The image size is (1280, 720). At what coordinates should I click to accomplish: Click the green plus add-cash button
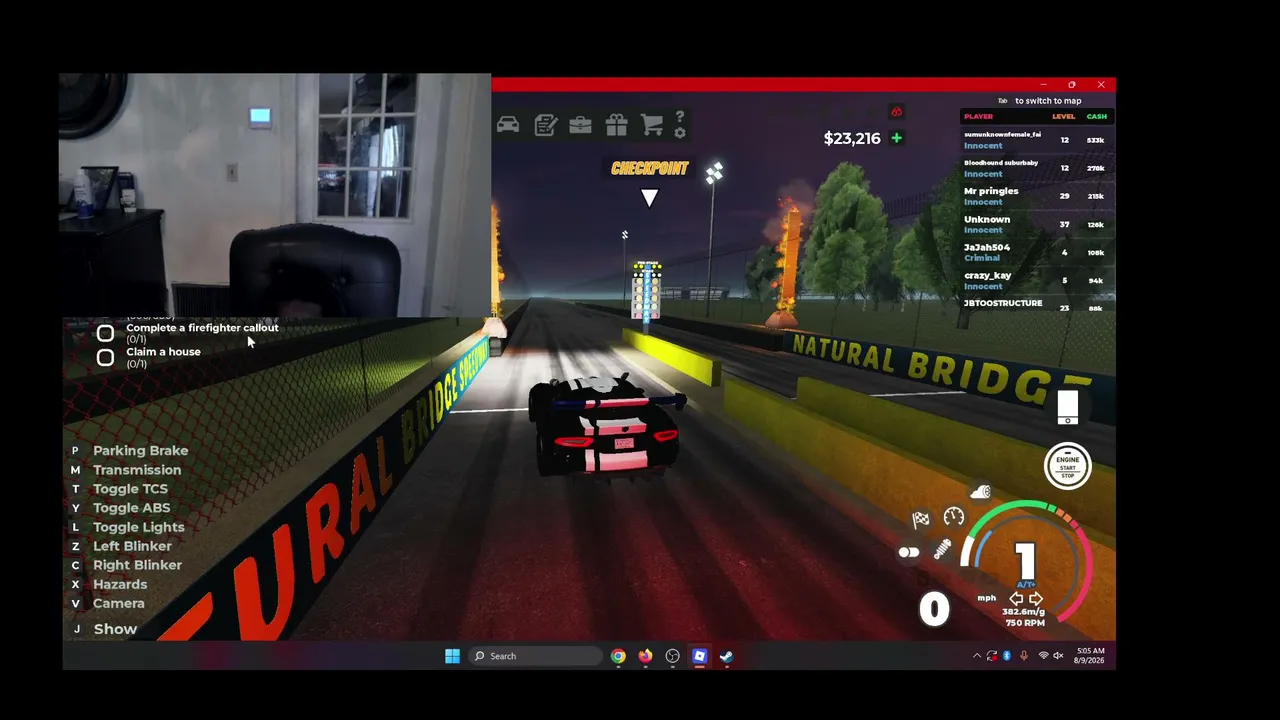pos(896,138)
